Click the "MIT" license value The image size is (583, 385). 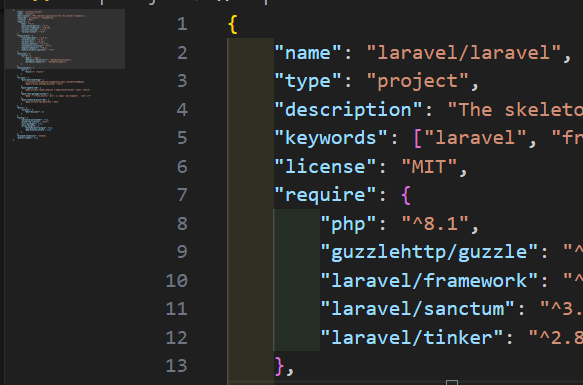[x=429, y=167]
